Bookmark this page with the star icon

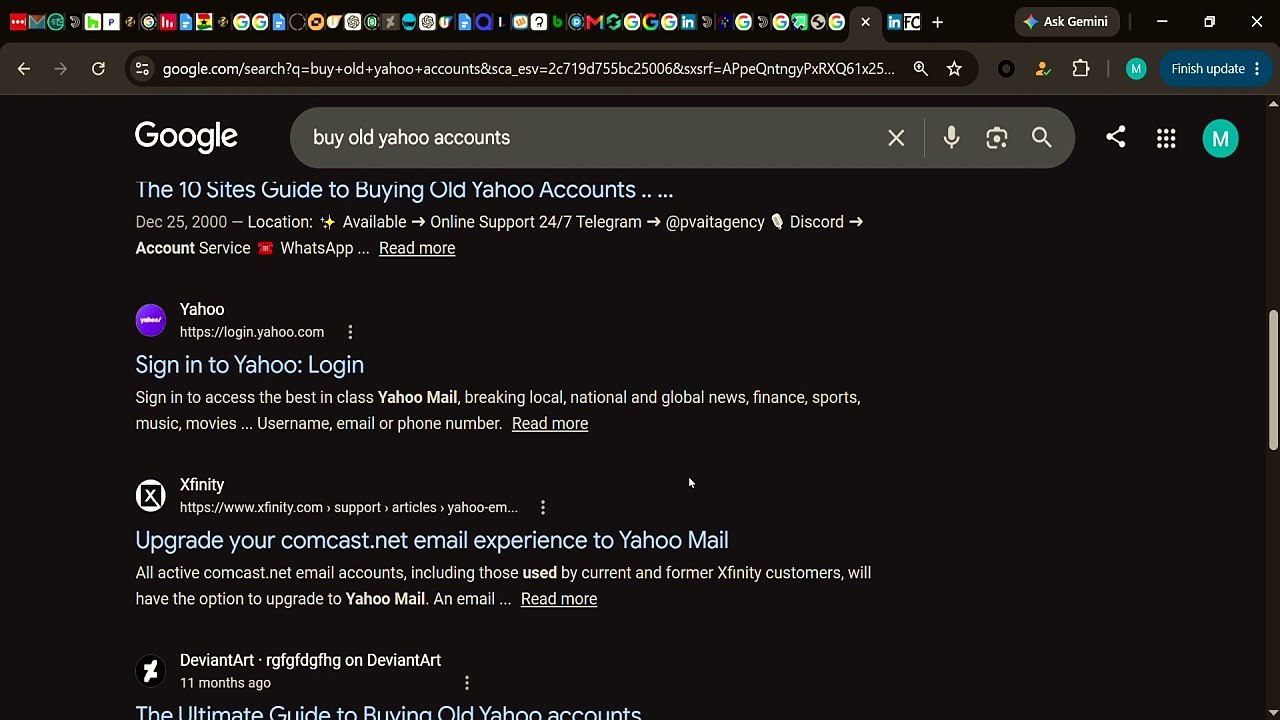[954, 69]
